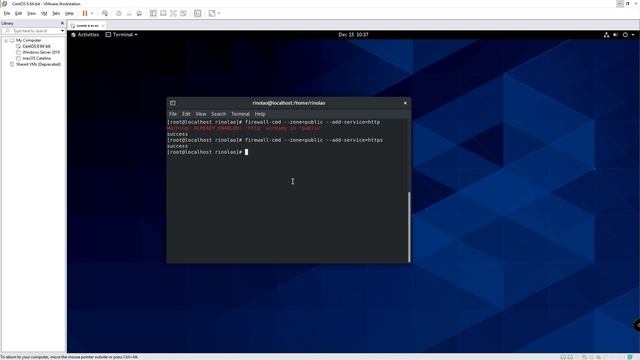Send Ctrl+Alt+Del to the guest
The width and height of the screenshot is (640, 360).
click(x=105, y=13)
